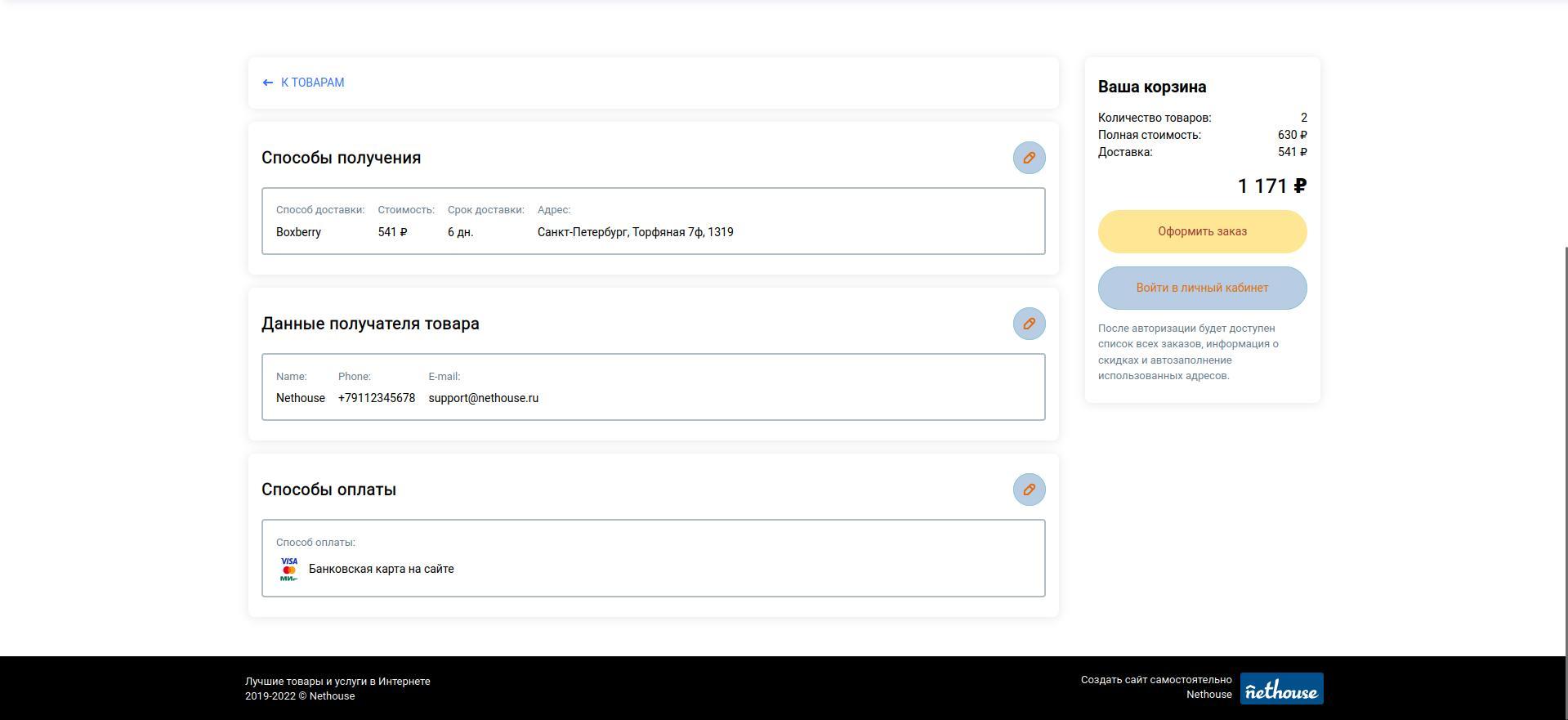This screenshot has height=720, width=1568.
Task: Edit the Способы получения section via pencil icon
Action: pyautogui.click(x=1029, y=158)
